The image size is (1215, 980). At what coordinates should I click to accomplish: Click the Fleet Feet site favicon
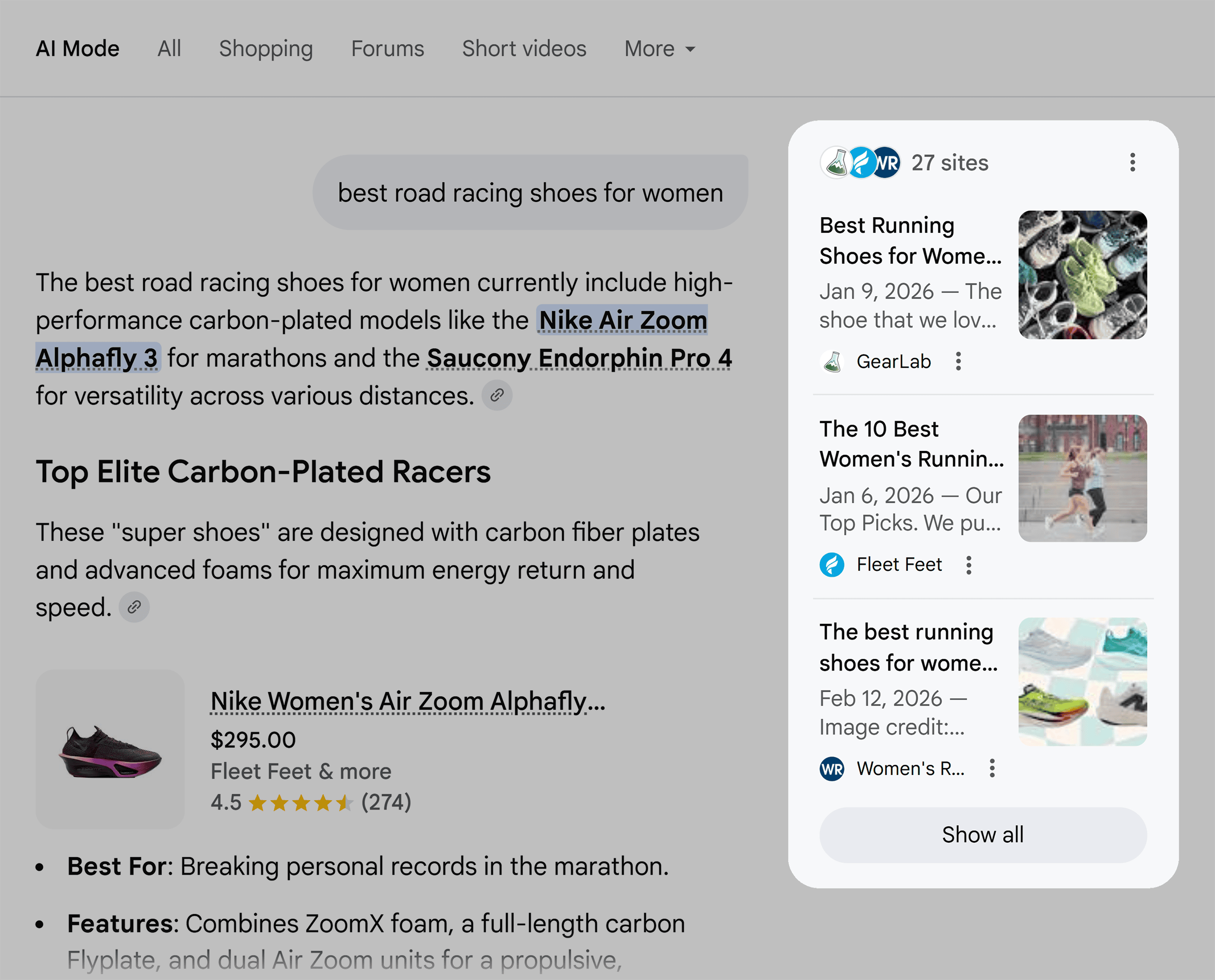[x=831, y=564]
